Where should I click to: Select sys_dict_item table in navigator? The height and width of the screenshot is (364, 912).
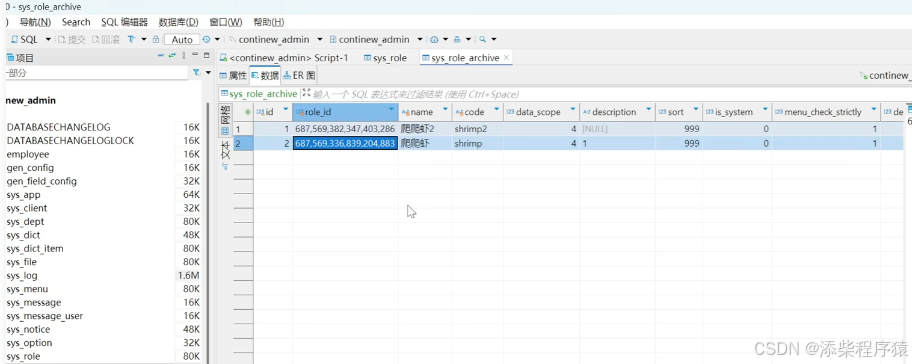tap(35, 248)
